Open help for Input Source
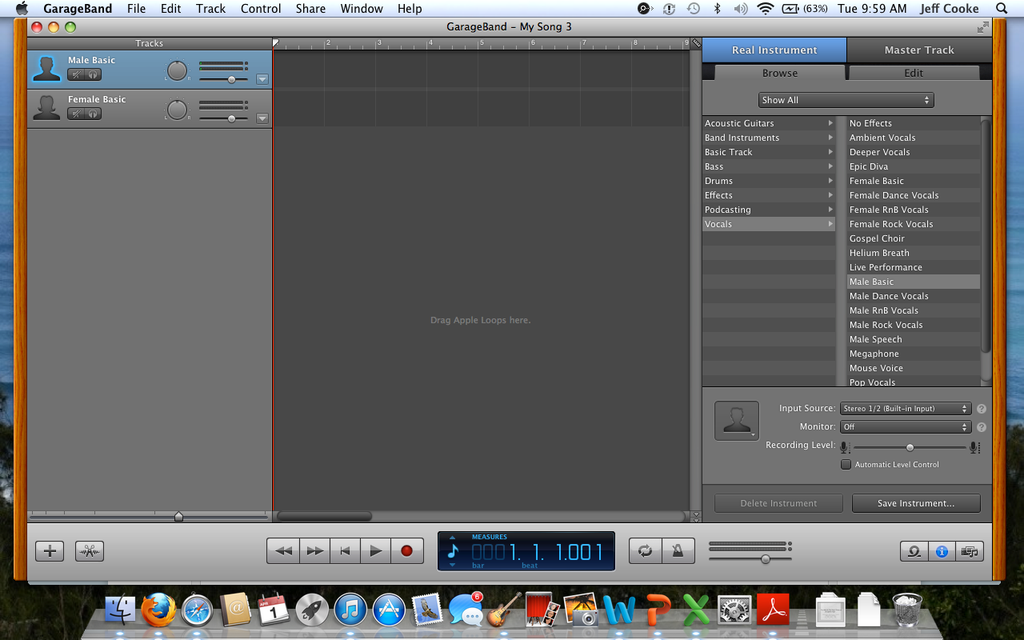 click(981, 409)
